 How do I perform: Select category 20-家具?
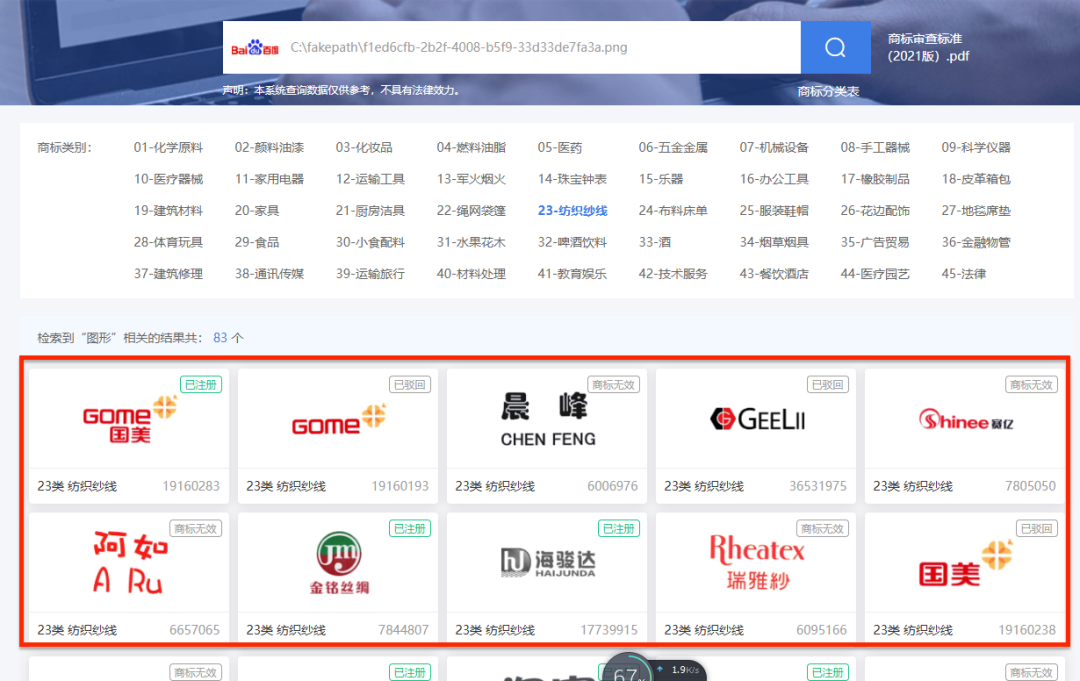click(257, 211)
